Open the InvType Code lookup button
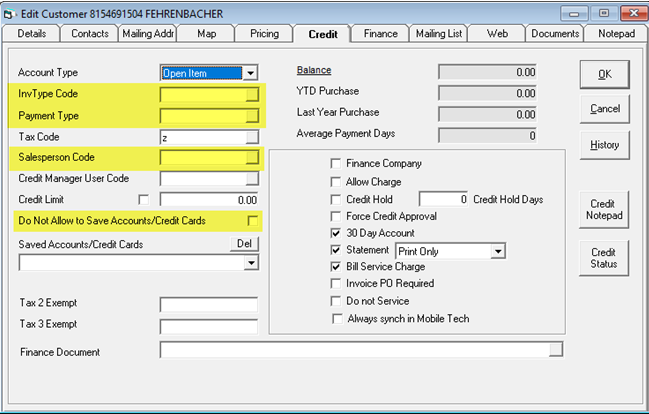 click(252, 95)
